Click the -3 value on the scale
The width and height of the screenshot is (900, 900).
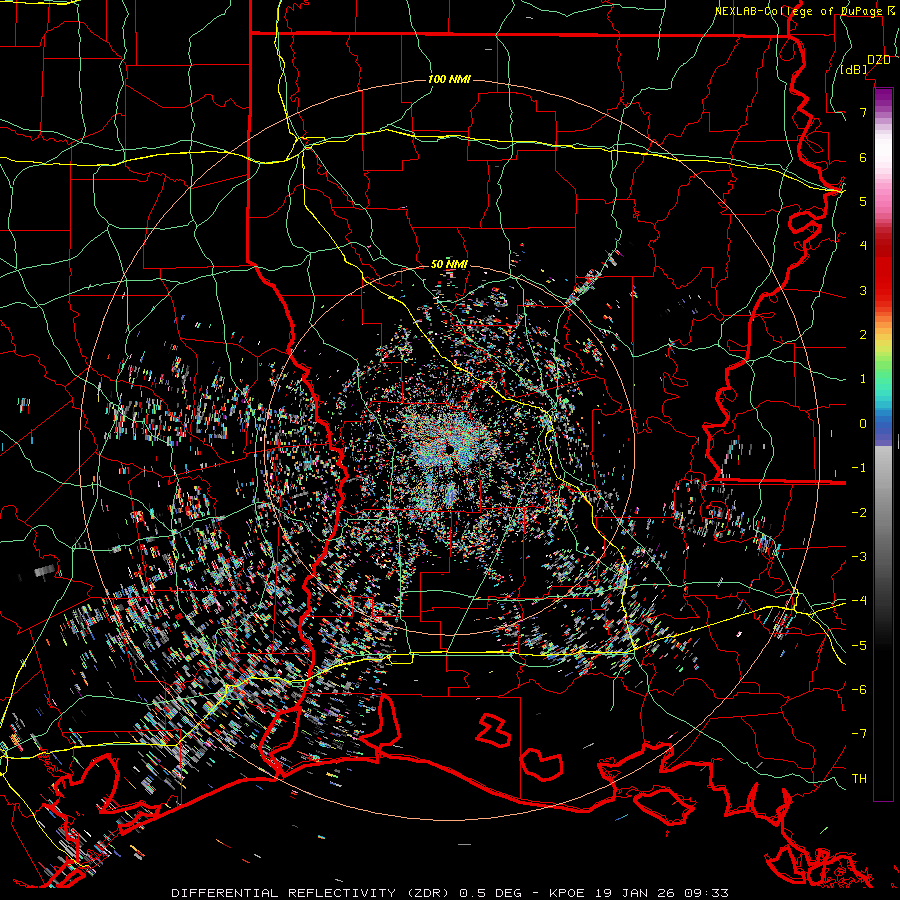click(859, 556)
